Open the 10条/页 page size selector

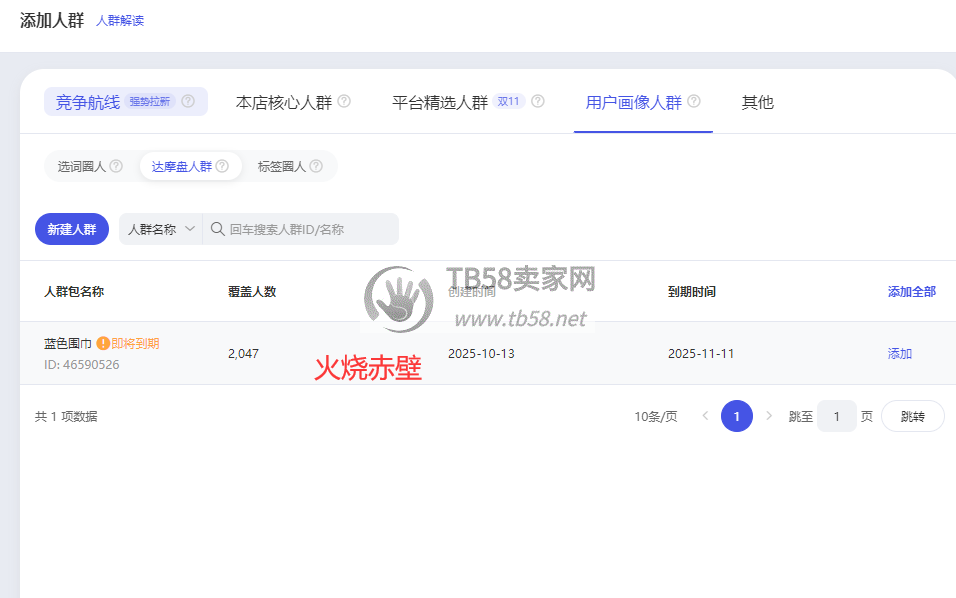coord(655,416)
